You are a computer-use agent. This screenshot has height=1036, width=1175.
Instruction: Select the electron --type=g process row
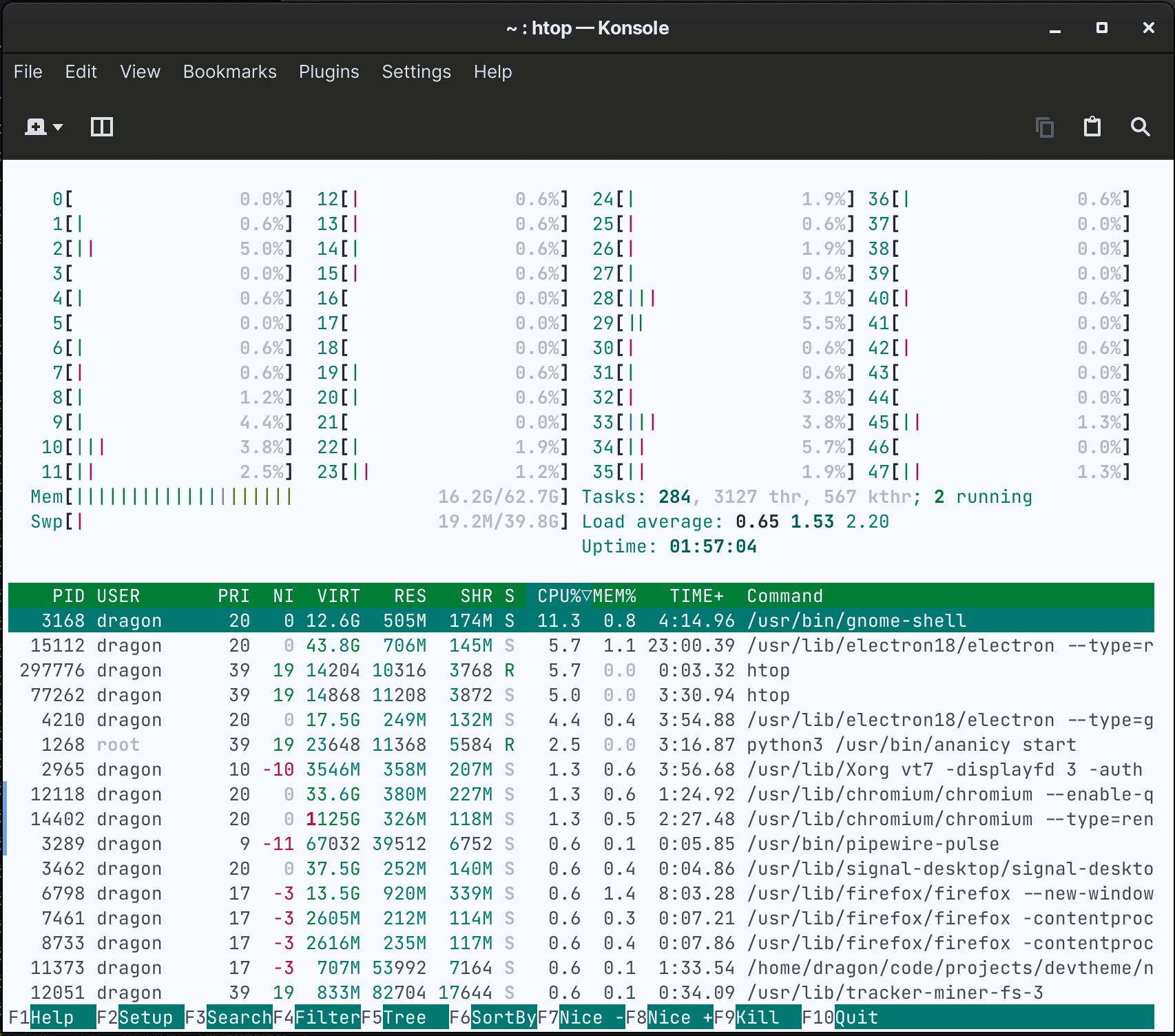581,720
